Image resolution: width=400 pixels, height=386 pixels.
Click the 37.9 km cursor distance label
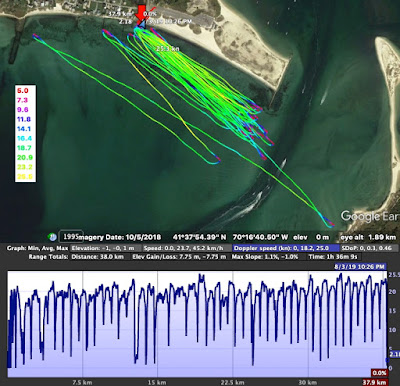coord(375,382)
